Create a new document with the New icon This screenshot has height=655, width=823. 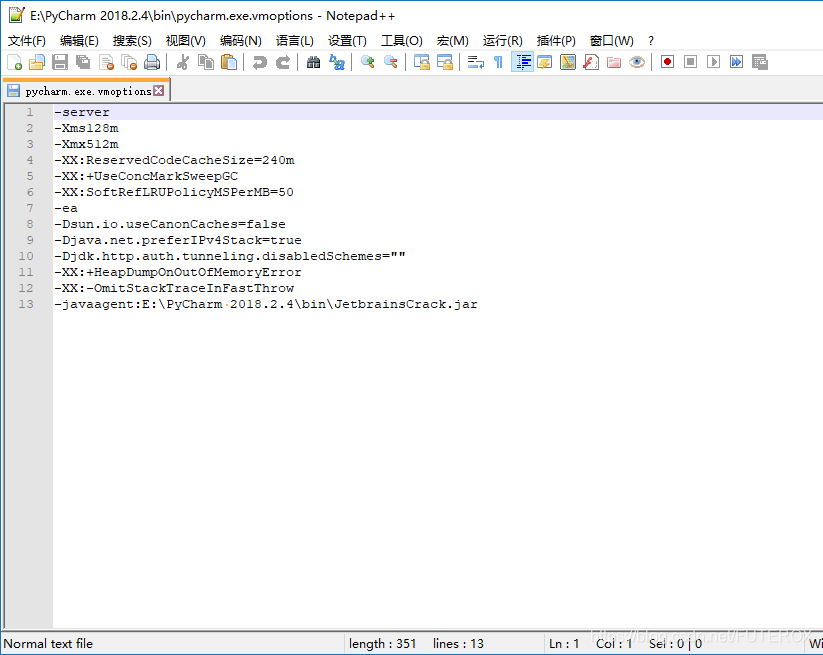15,62
